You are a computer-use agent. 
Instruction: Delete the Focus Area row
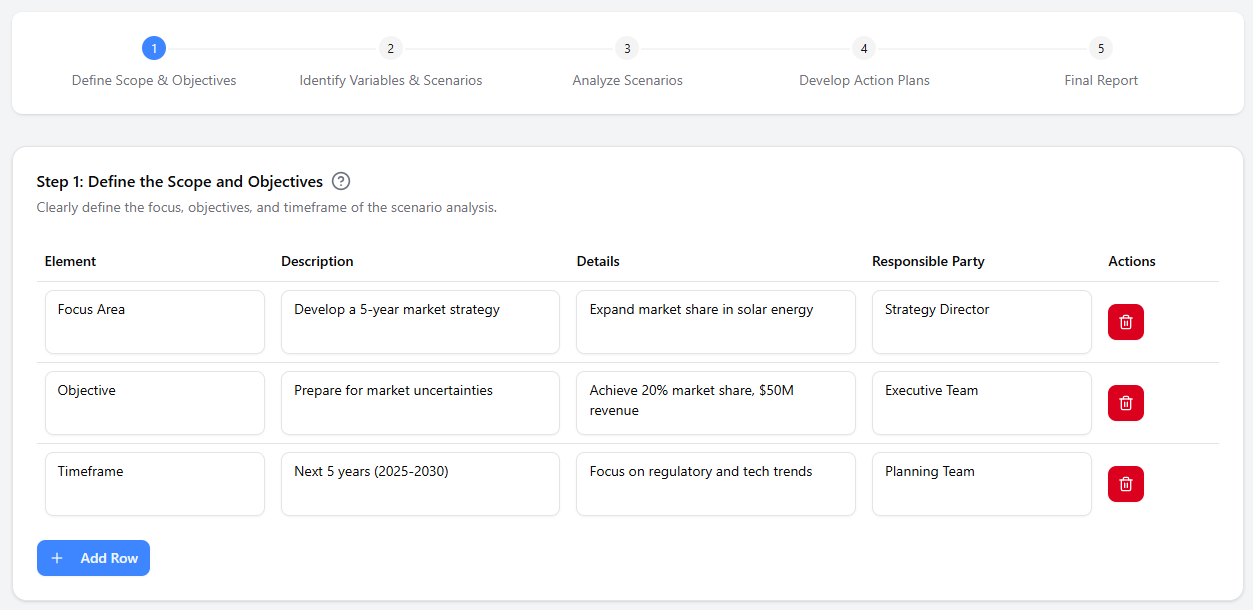(x=1125, y=321)
